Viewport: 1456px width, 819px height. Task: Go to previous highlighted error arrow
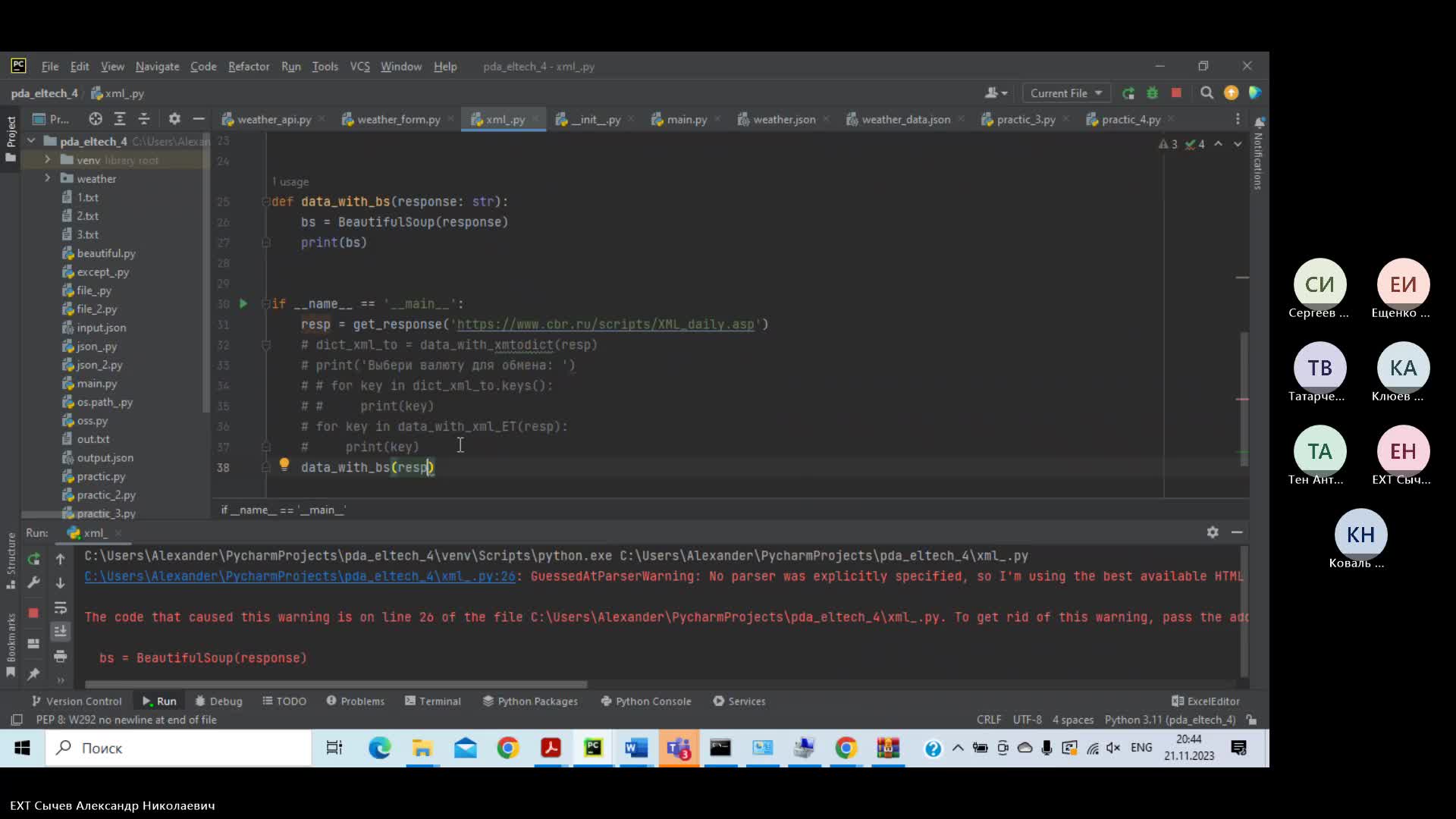[x=1218, y=144]
